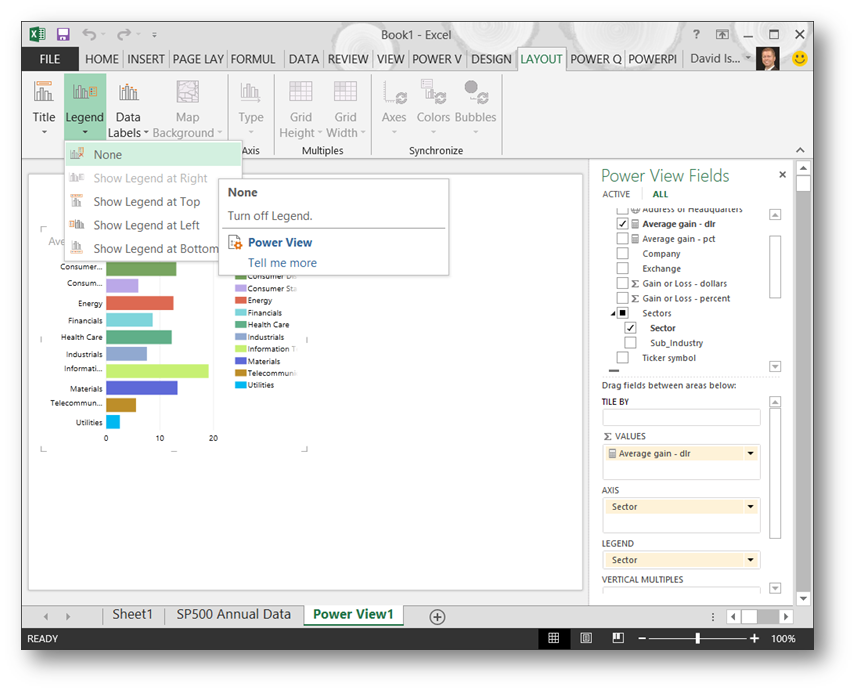Check the Company field
The image size is (856, 692).
pos(622,253)
